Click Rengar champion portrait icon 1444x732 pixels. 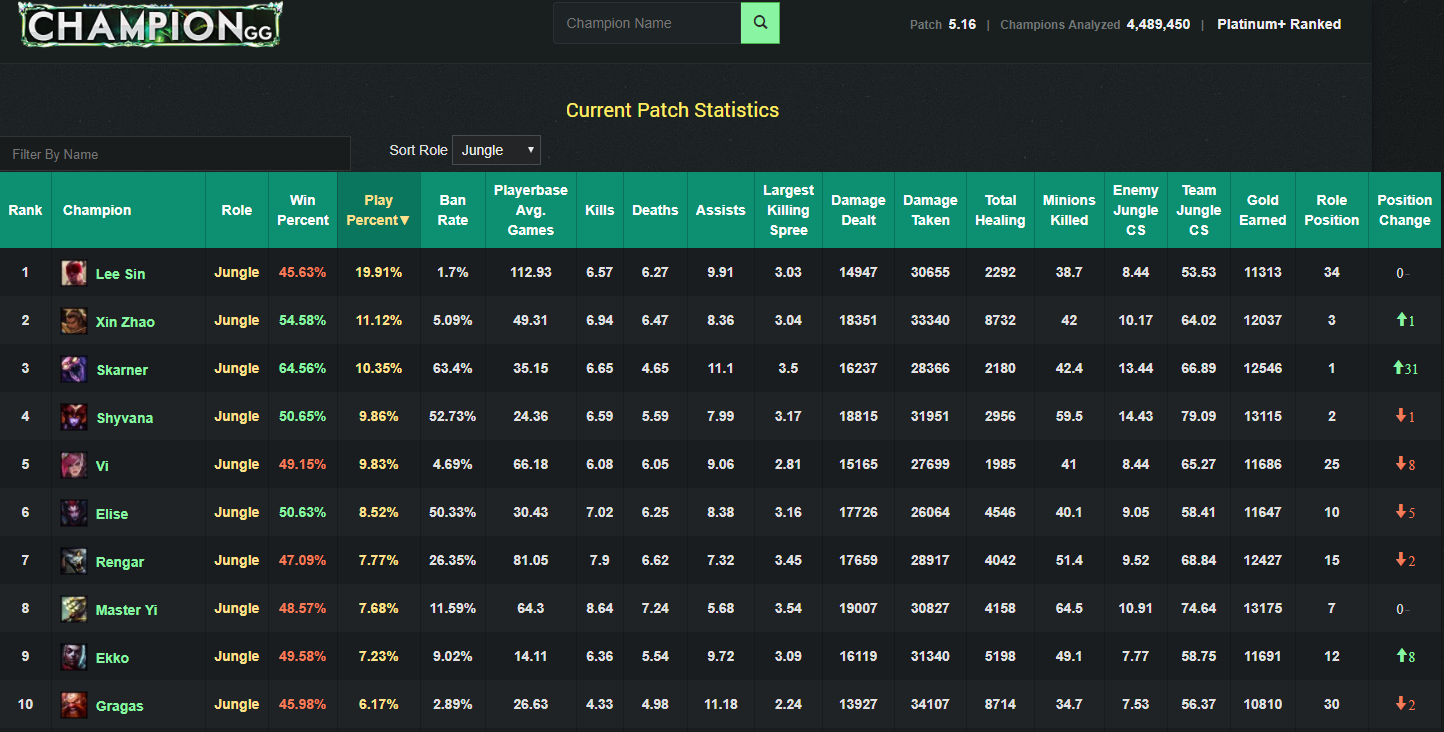point(74,561)
